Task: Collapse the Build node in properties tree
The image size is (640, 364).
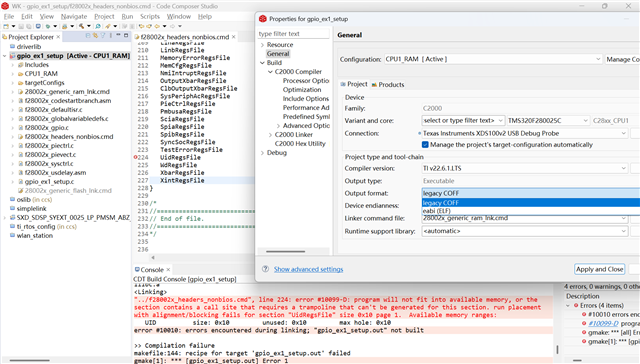Action: [262, 63]
